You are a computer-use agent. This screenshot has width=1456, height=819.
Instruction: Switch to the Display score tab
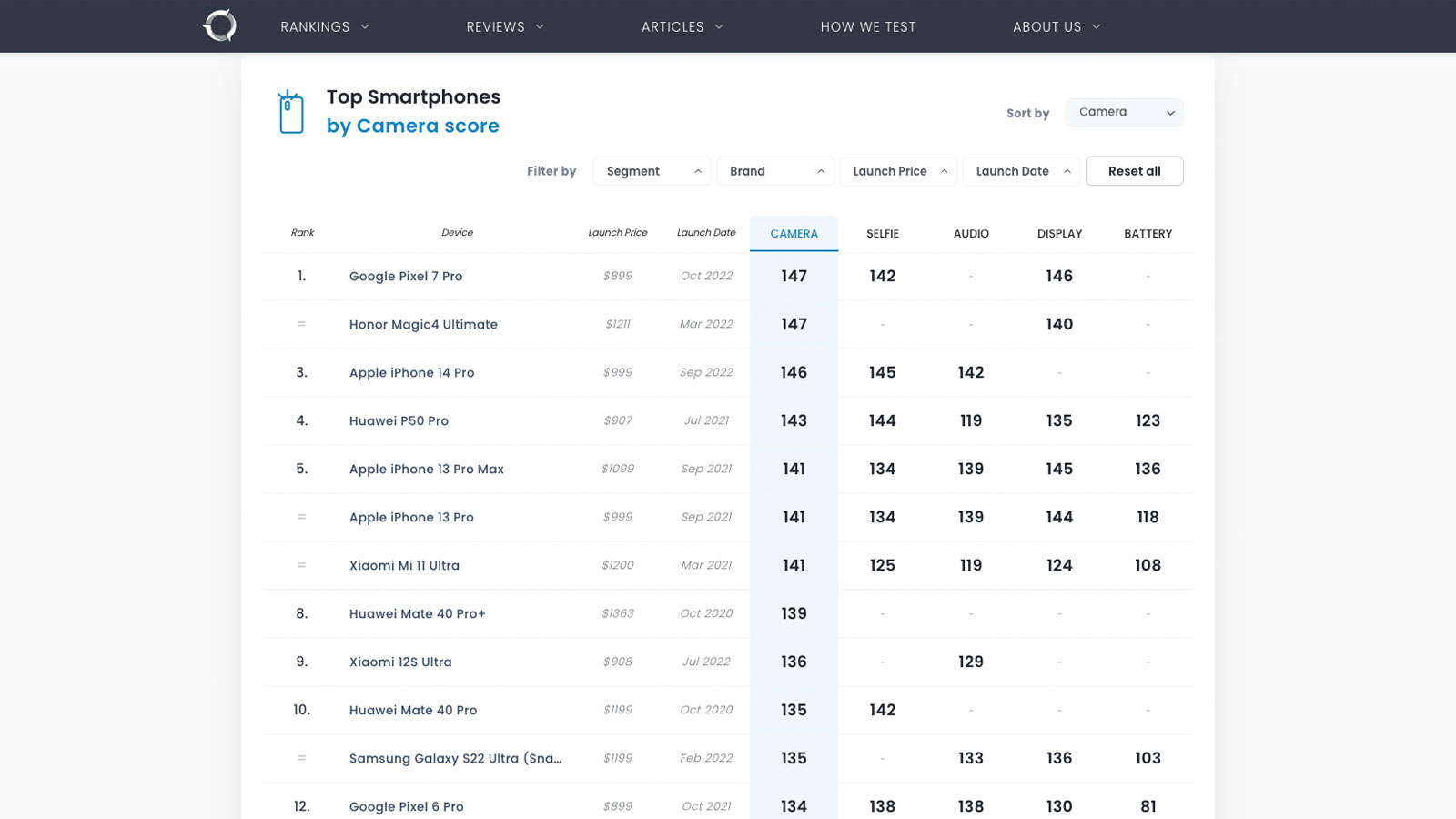pyautogui.click(x=1059, y=234)
